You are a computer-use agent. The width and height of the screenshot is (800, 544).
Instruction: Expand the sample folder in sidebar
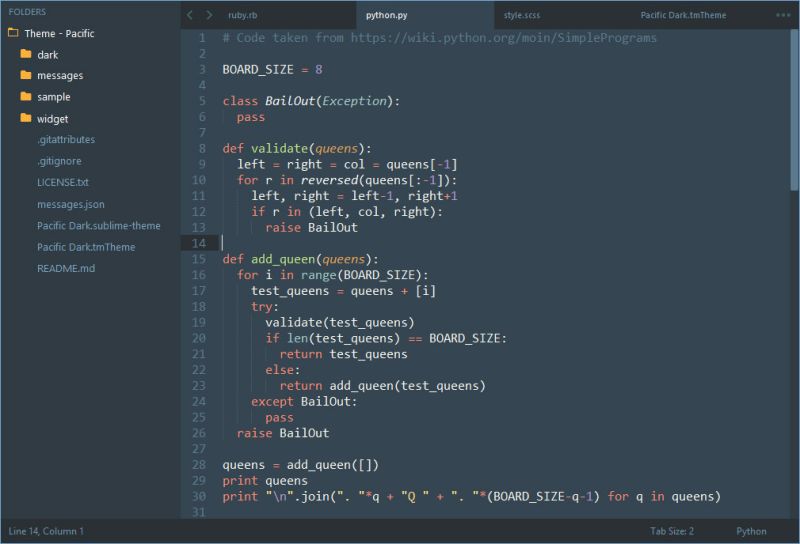[x=54, y=97]
